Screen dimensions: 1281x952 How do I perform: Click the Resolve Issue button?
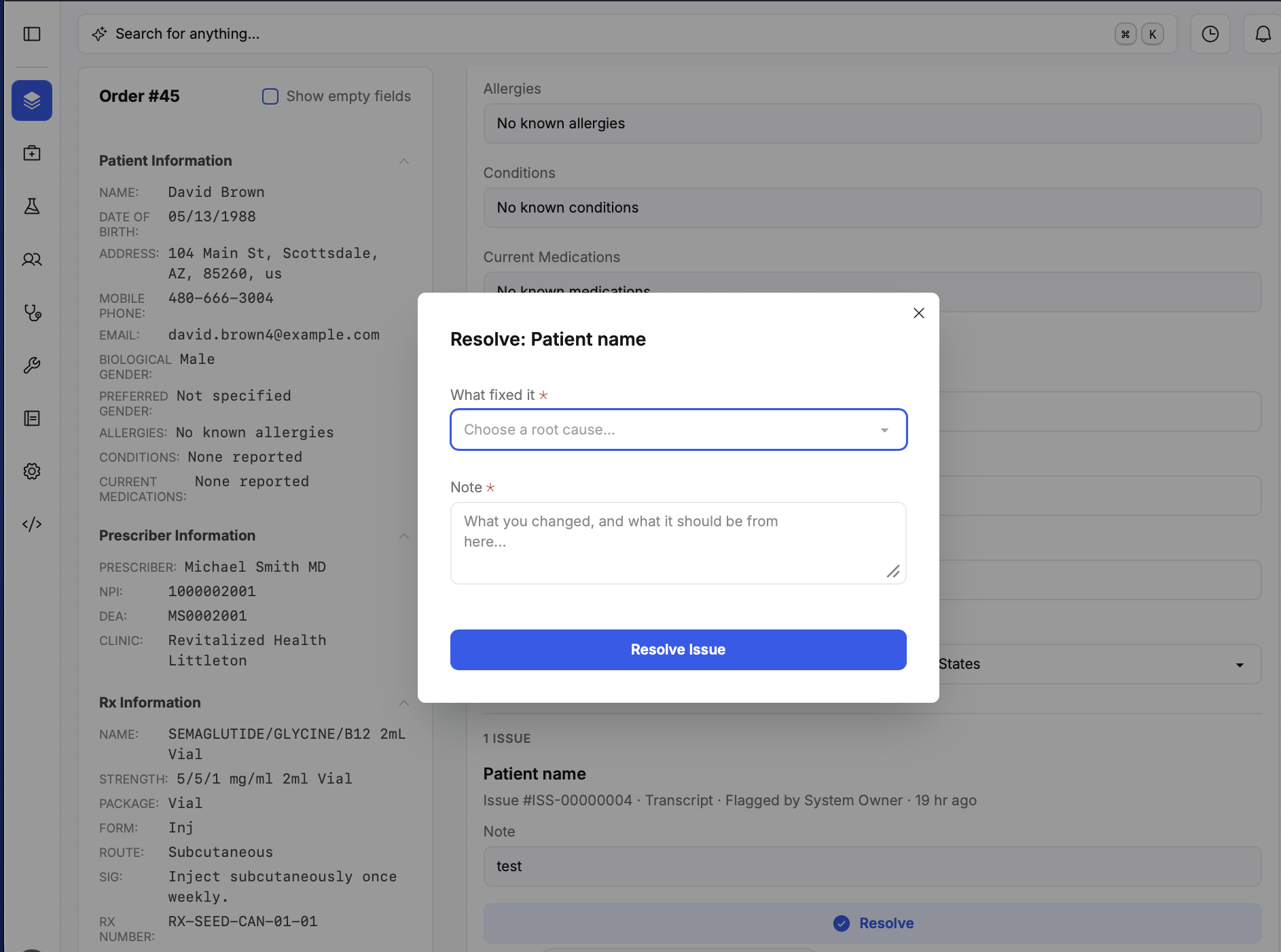click(679, 650)
